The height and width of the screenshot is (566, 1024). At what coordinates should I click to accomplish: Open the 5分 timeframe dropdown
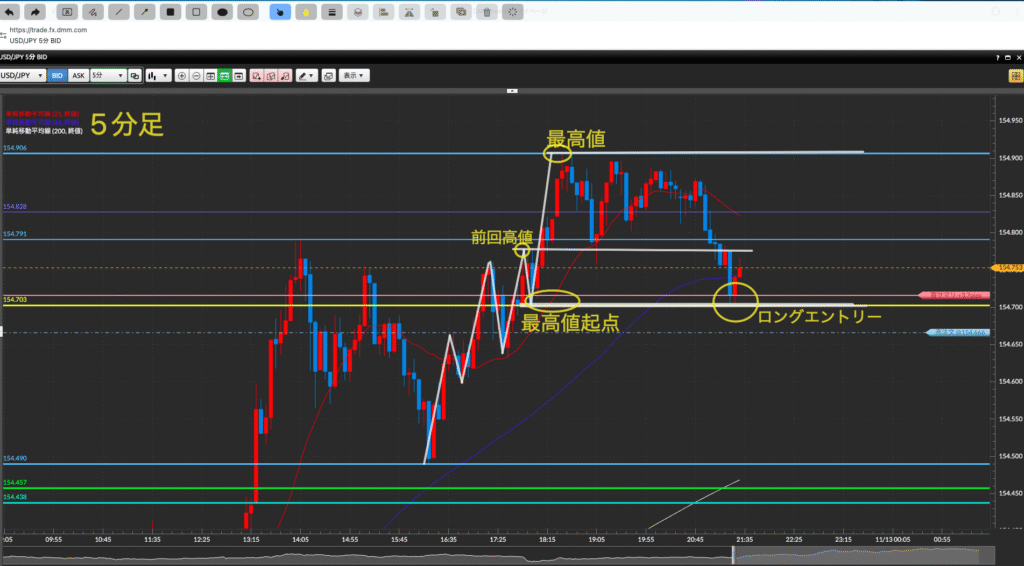[x=107, y=75]
